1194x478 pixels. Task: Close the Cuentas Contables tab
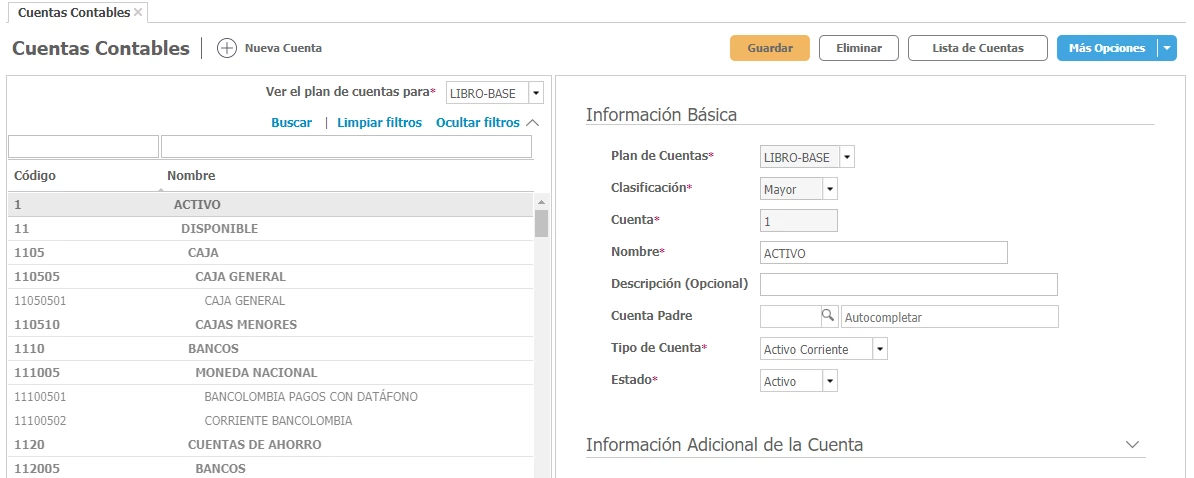pos(138,12)
